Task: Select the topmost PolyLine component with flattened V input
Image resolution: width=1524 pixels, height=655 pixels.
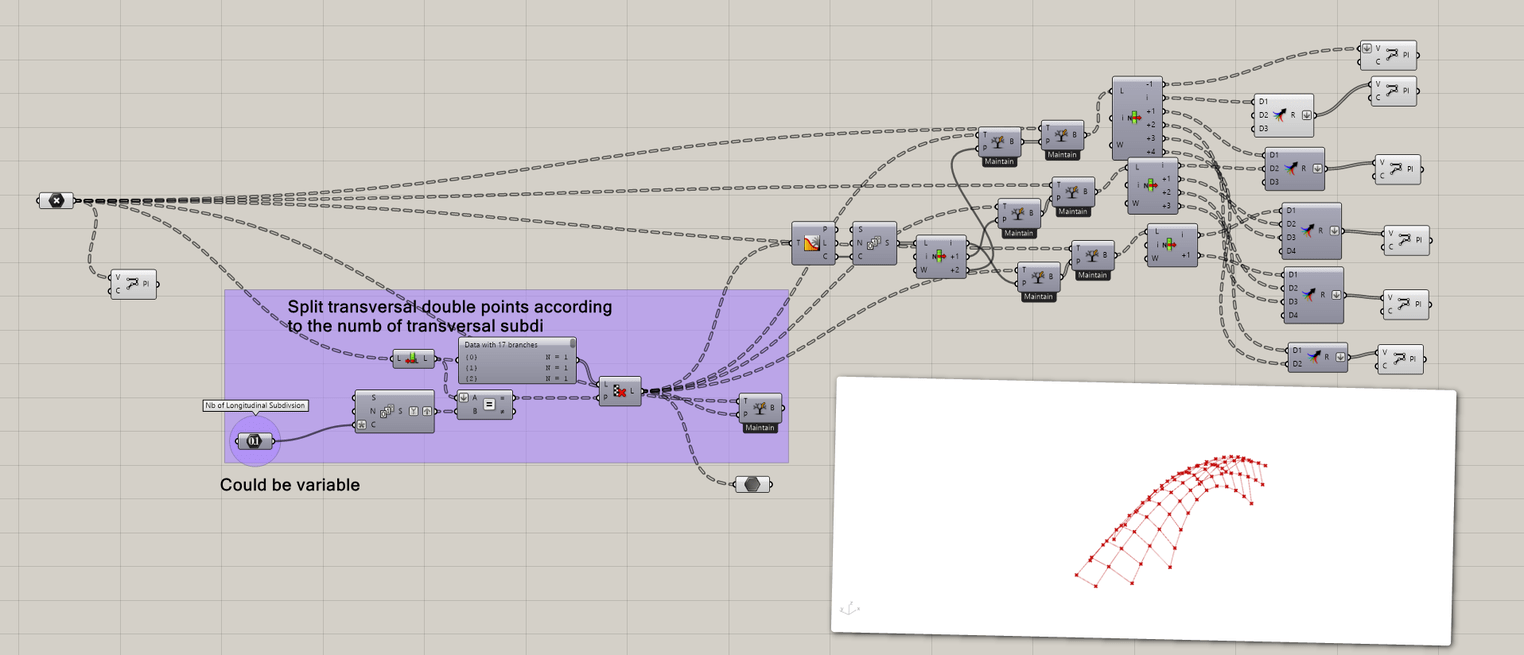Action: point(1389,55)
